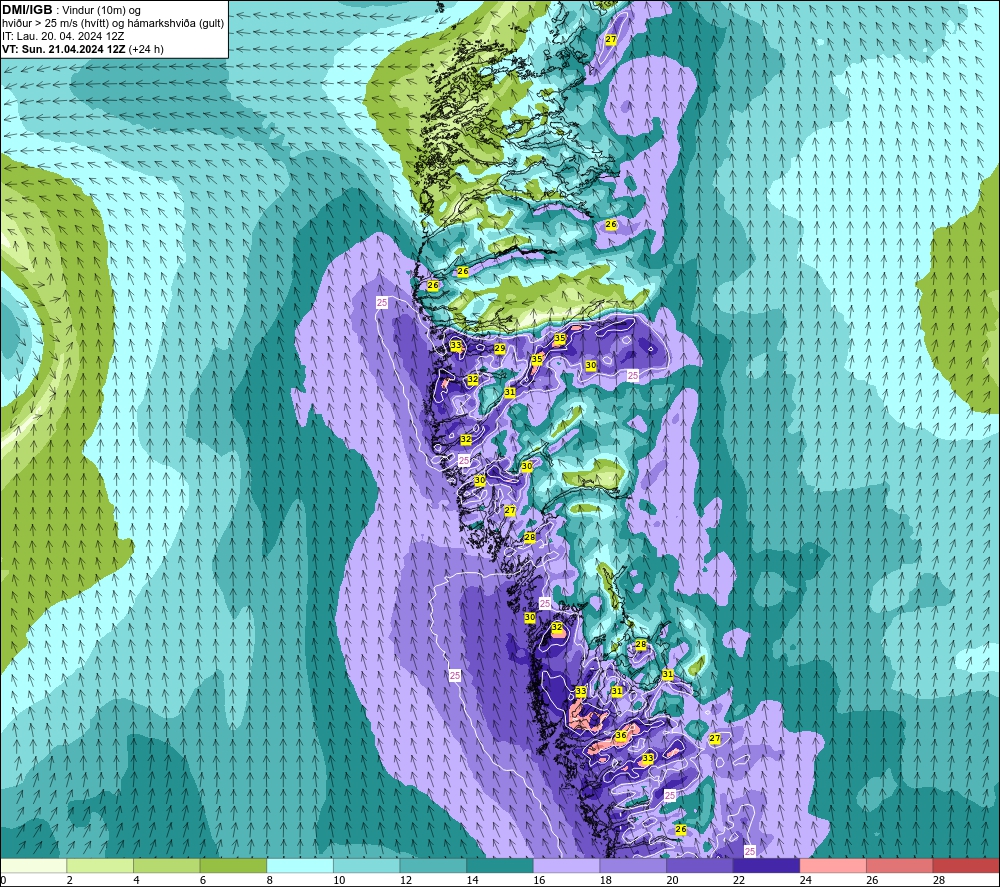Viewport: 1000px width, 887px height.
Task: Click the yellow gust label '29' on the map
Action: [500, 348]
